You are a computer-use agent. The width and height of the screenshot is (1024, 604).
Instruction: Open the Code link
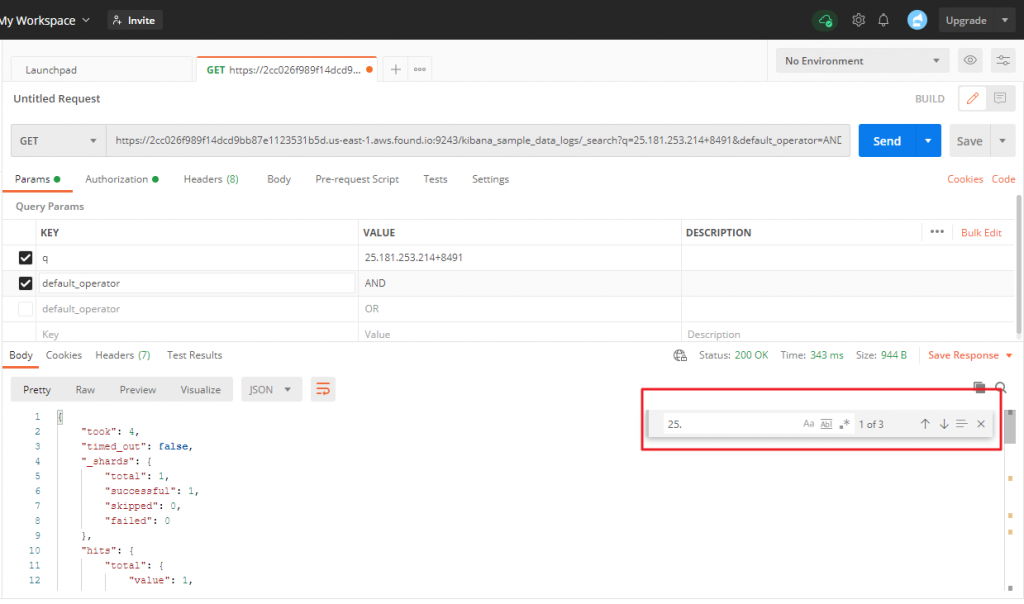(1003, 179)
